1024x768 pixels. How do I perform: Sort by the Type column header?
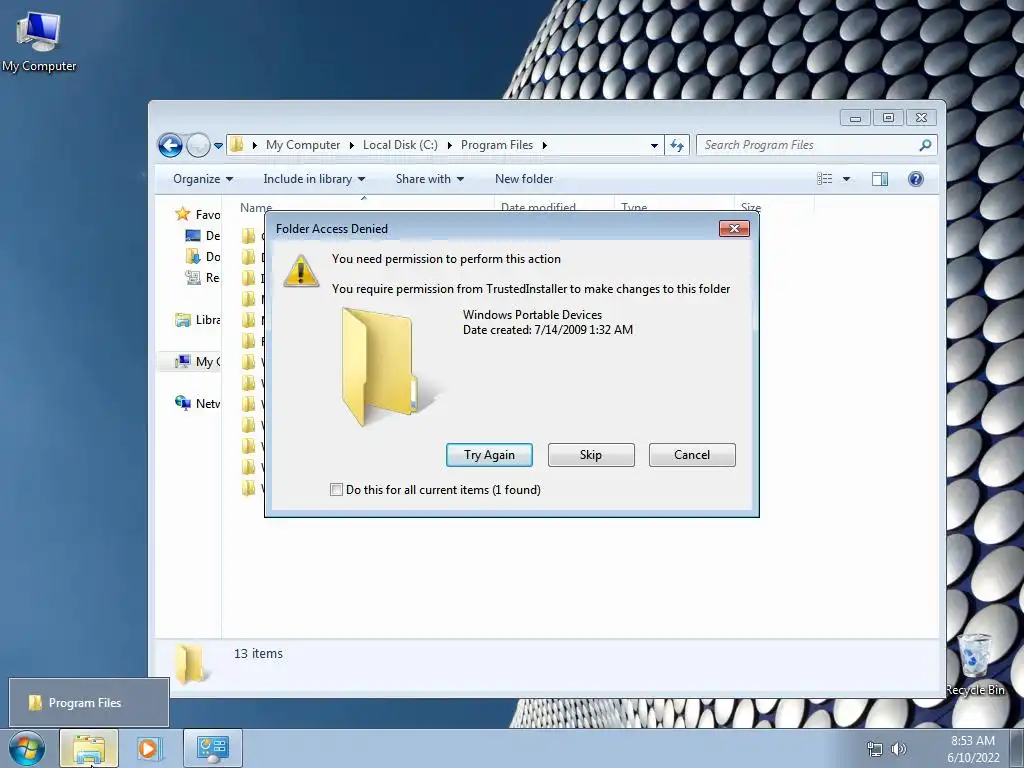[x=634, y=207]
